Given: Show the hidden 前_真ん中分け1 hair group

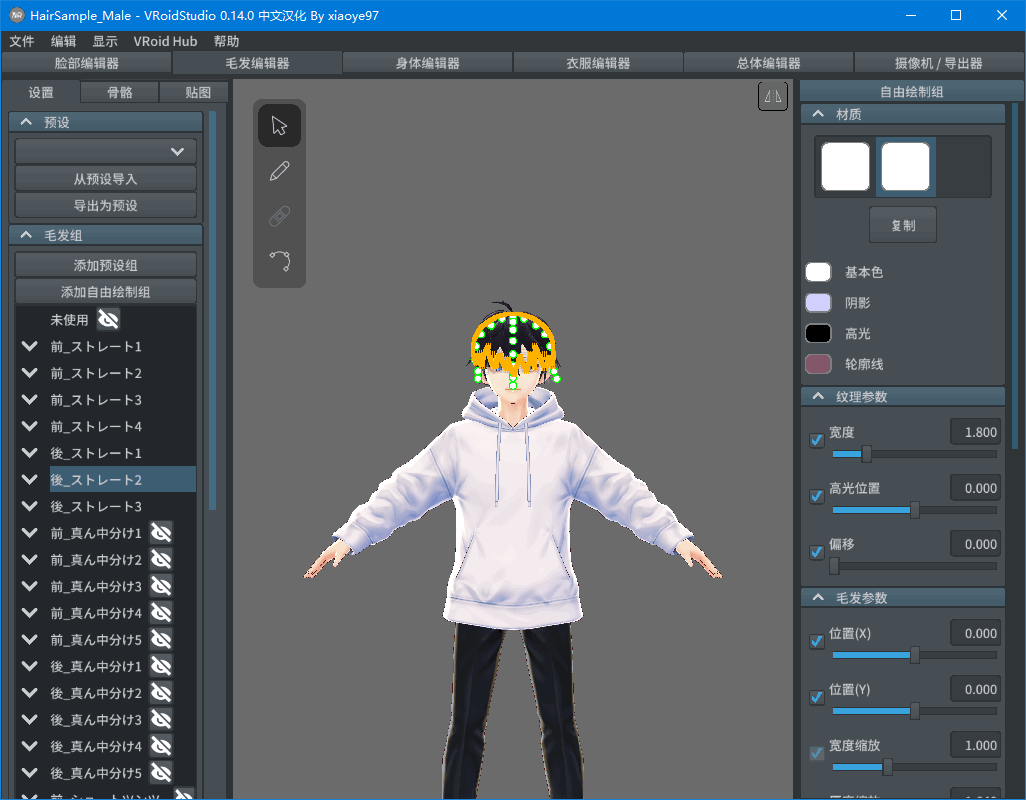Looking at the screenshot, I should [x=159, y=532].
